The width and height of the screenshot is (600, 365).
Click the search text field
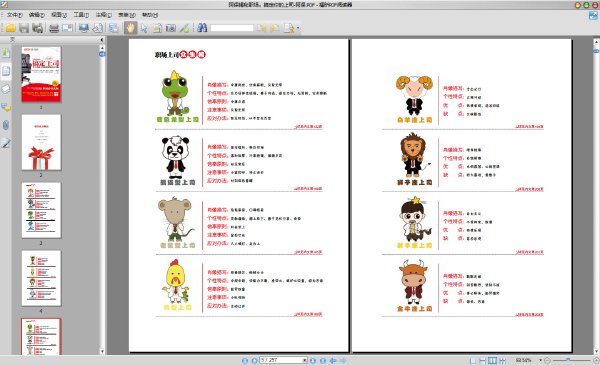[x=232, y=28]
